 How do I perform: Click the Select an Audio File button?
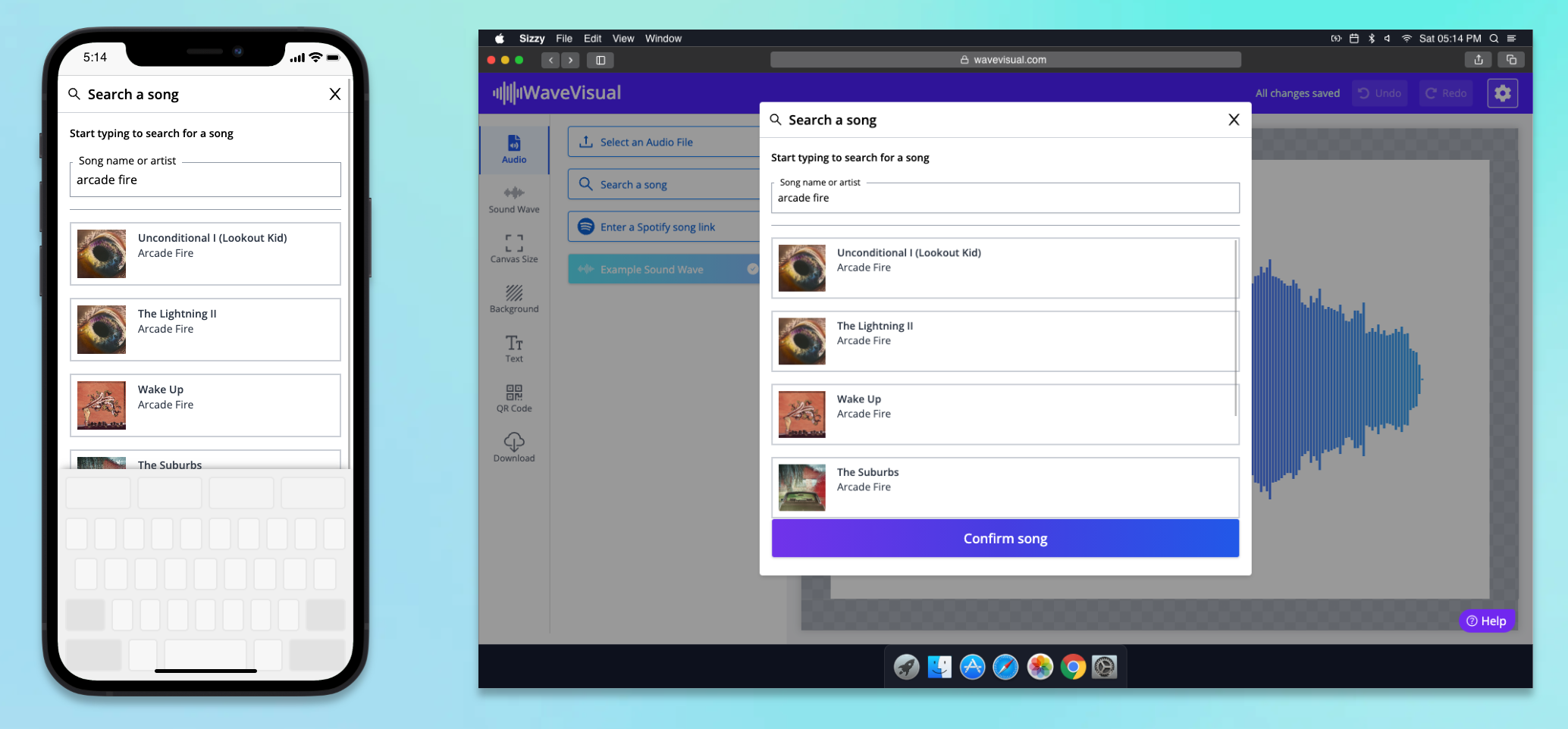point(663,142)
